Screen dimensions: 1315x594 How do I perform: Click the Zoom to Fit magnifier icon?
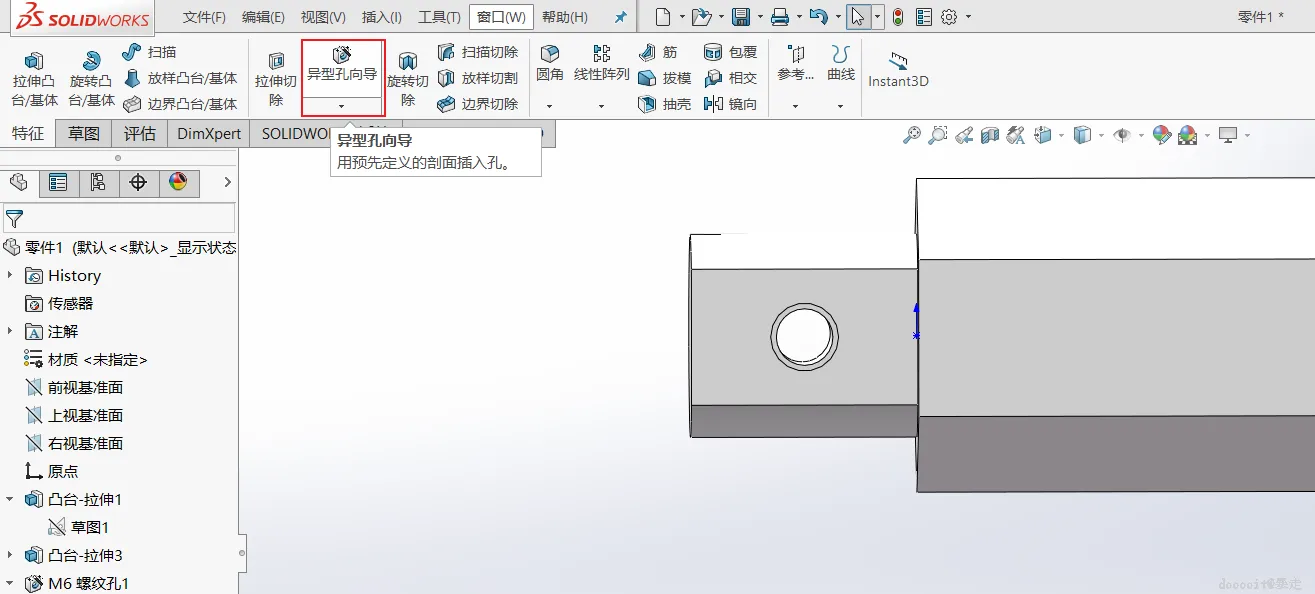[x=912, y=135]
